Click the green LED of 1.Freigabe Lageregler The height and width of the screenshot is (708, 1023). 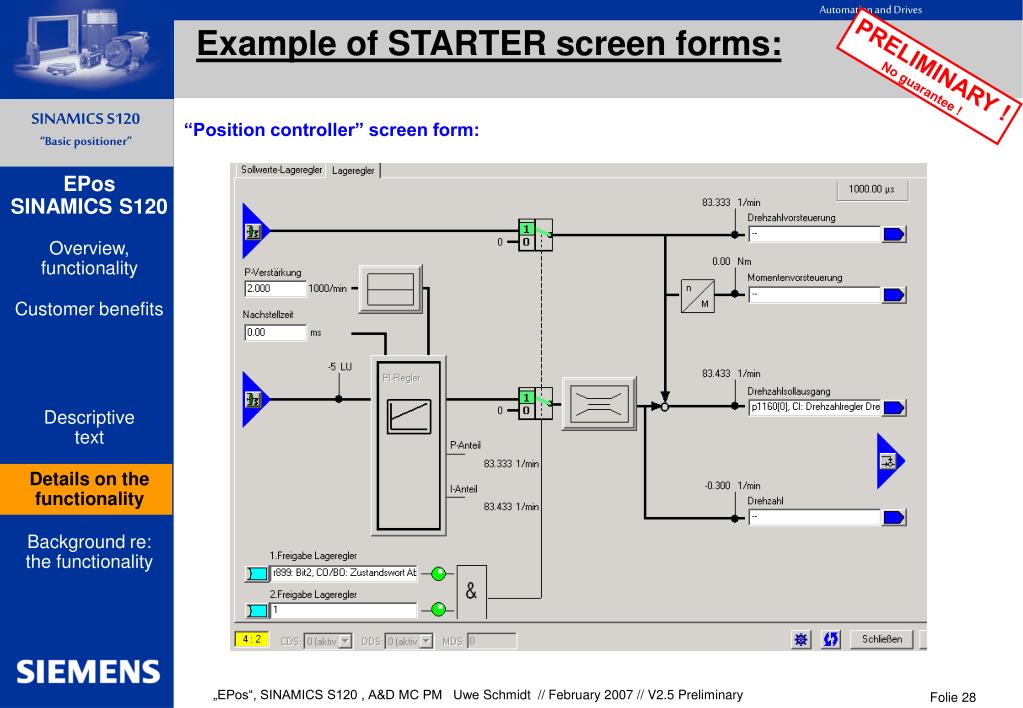[438, 574]
